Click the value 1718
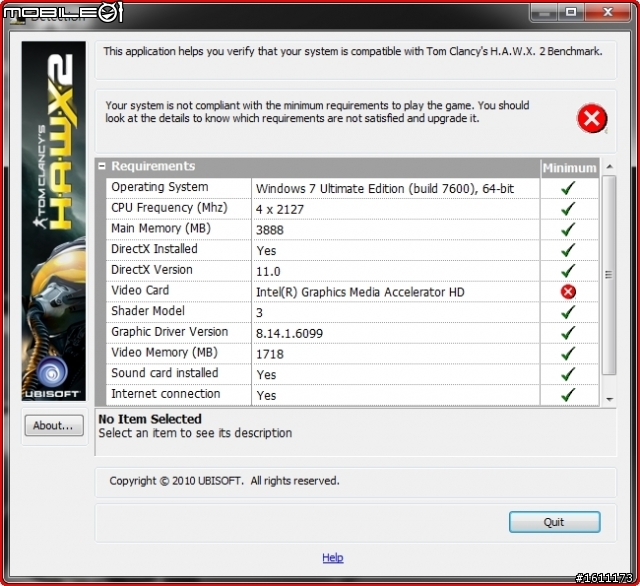The height and width of the screenshot is (586, 640). (x=269, y=354)
